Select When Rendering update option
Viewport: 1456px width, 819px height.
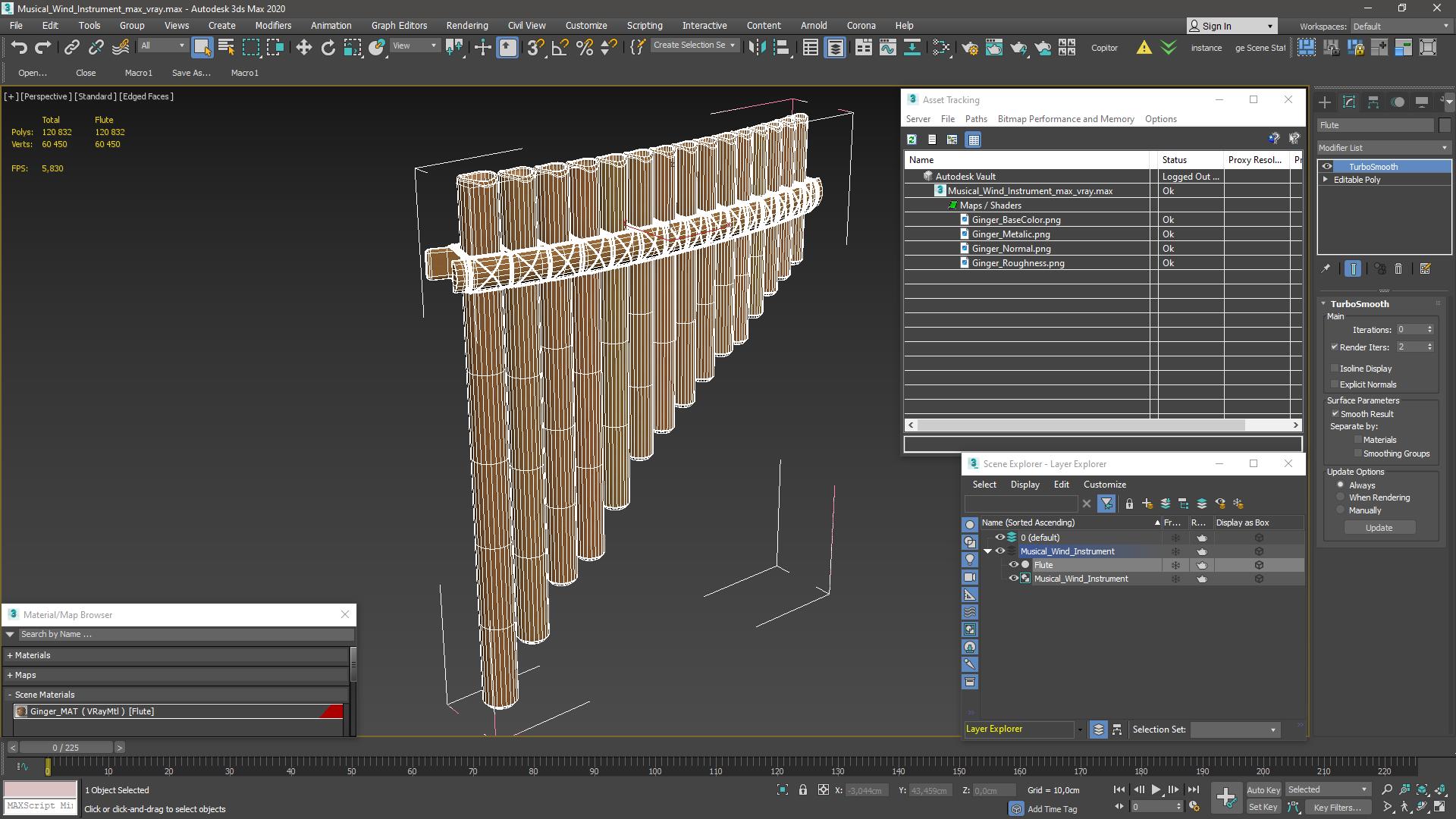[x=1341, y=497]
